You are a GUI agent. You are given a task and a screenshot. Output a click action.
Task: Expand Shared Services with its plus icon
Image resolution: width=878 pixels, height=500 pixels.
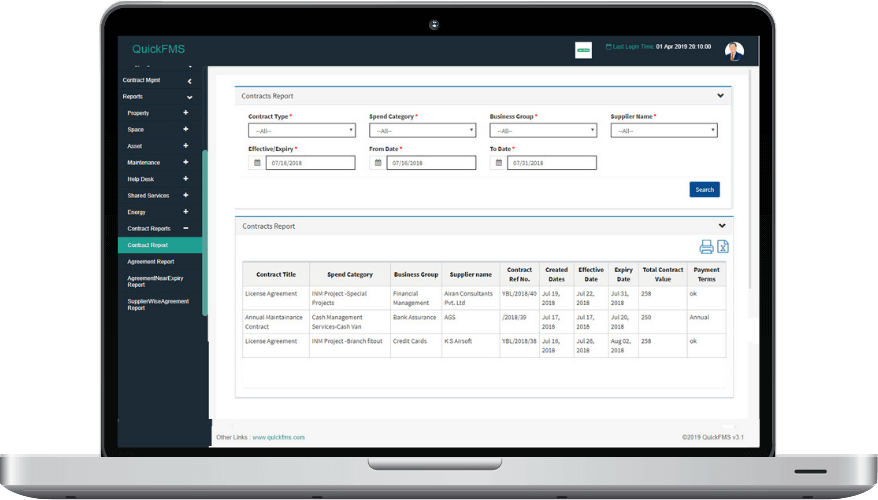(x=185, y=195)
